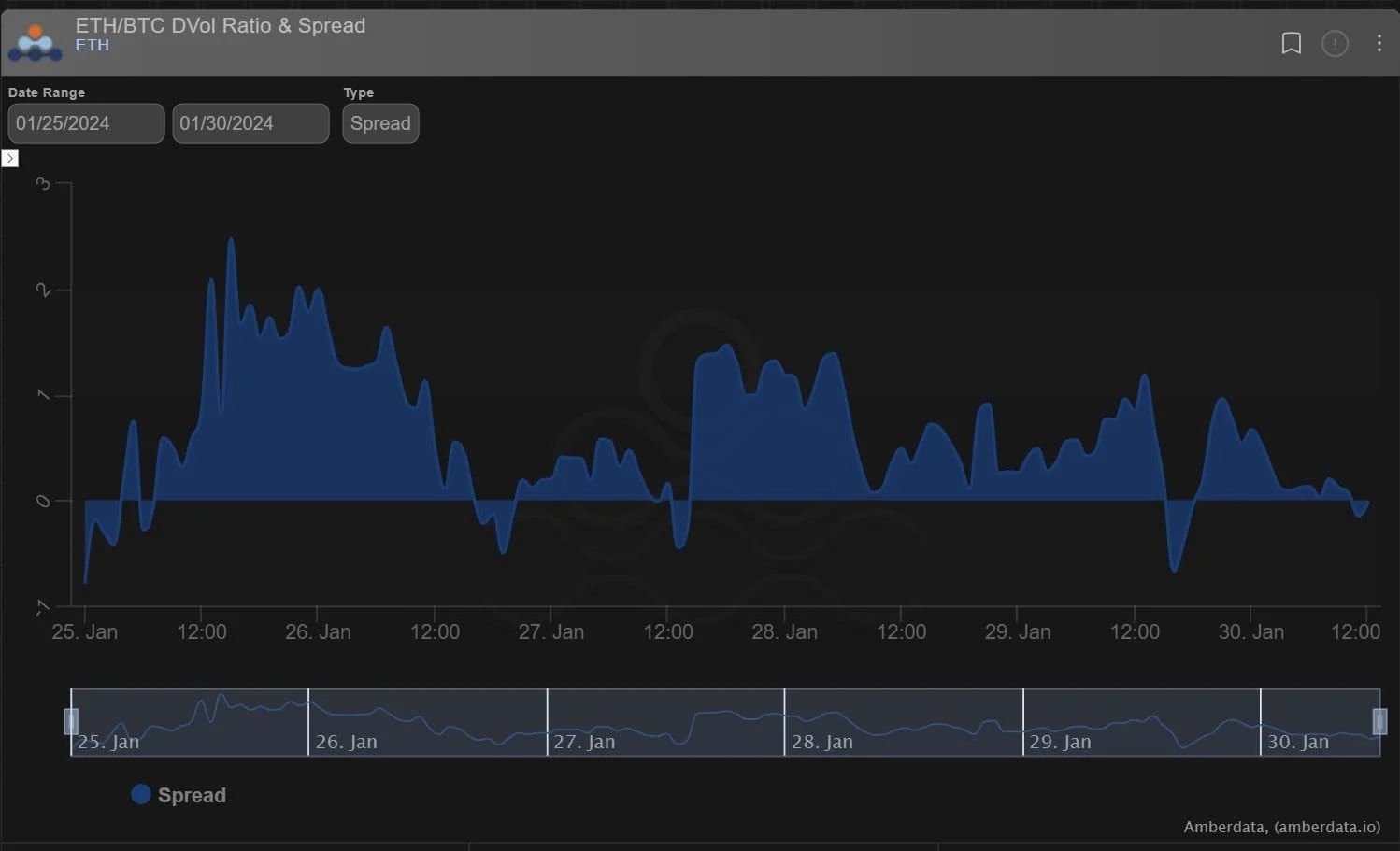Click the chart title ETH/BTC DVol Ratio & Spread

(221, 25)
